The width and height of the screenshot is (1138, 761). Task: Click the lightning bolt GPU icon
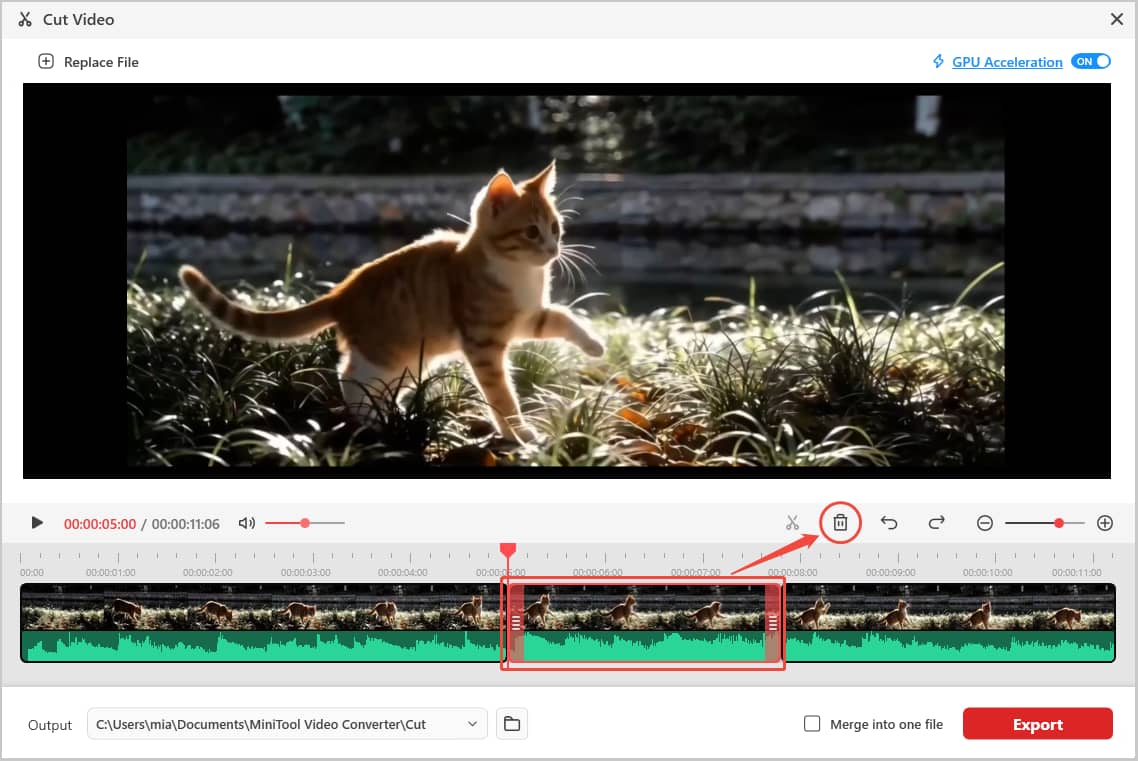tap(938, 62)
